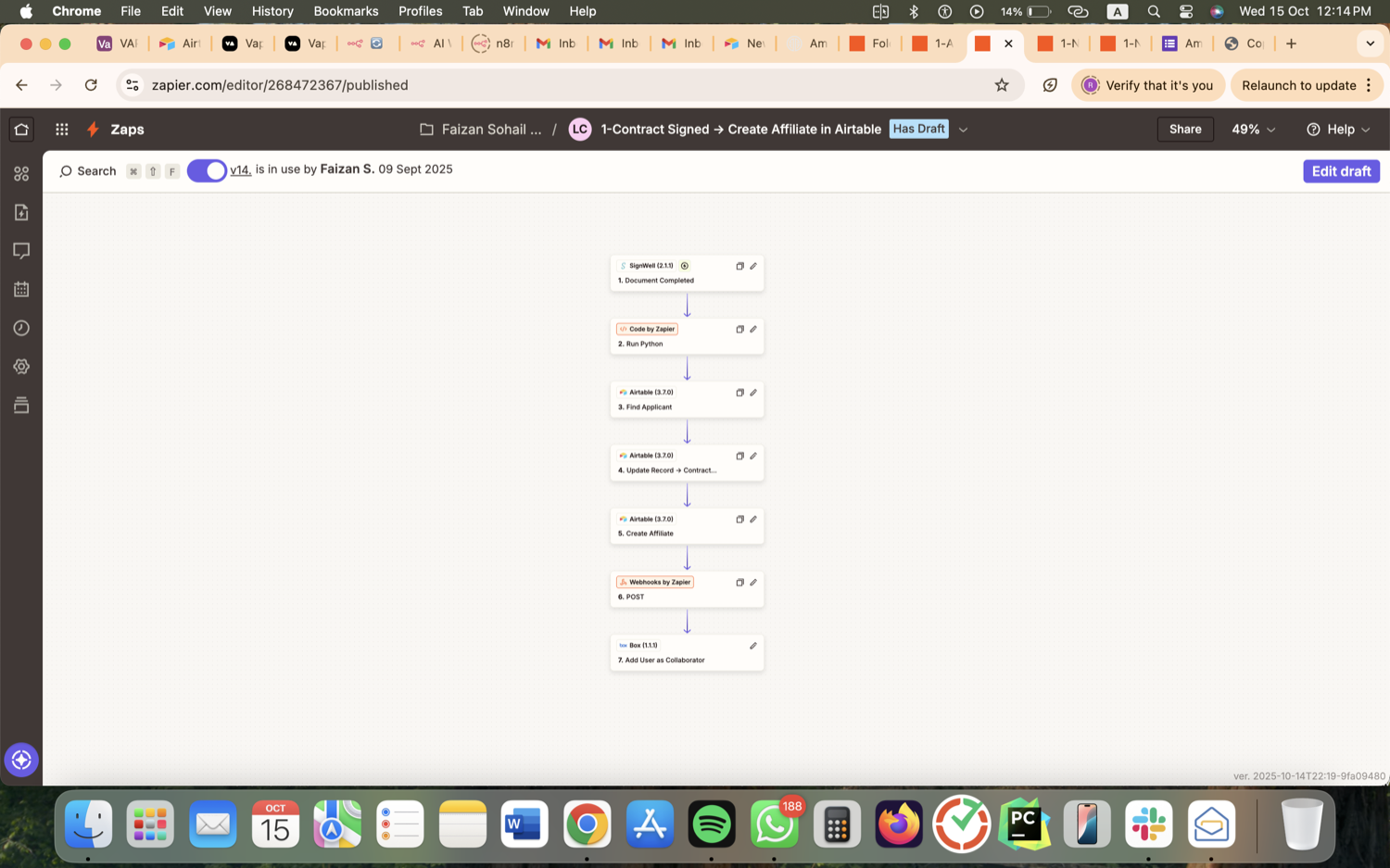This screenshot has height=868, width=1390.
Task: Switch to the Fol browser tab
Action: click(x=870, y=44)
